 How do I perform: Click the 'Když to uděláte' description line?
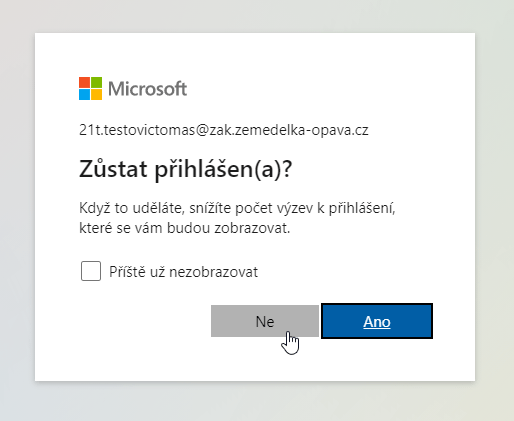(x=237, y=208)
